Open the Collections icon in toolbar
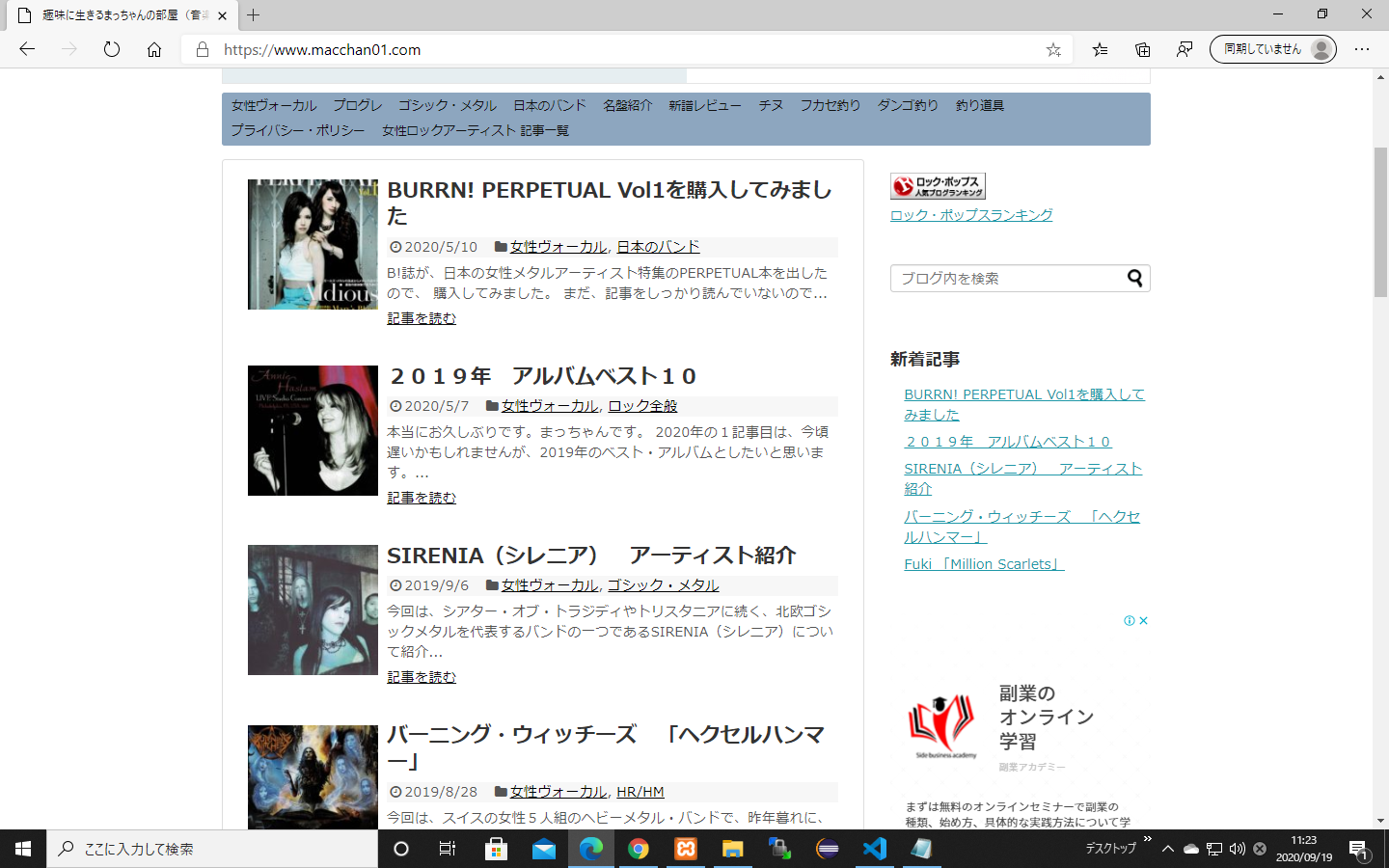Screen dimensions: 1389x868 click(1142, 49)
